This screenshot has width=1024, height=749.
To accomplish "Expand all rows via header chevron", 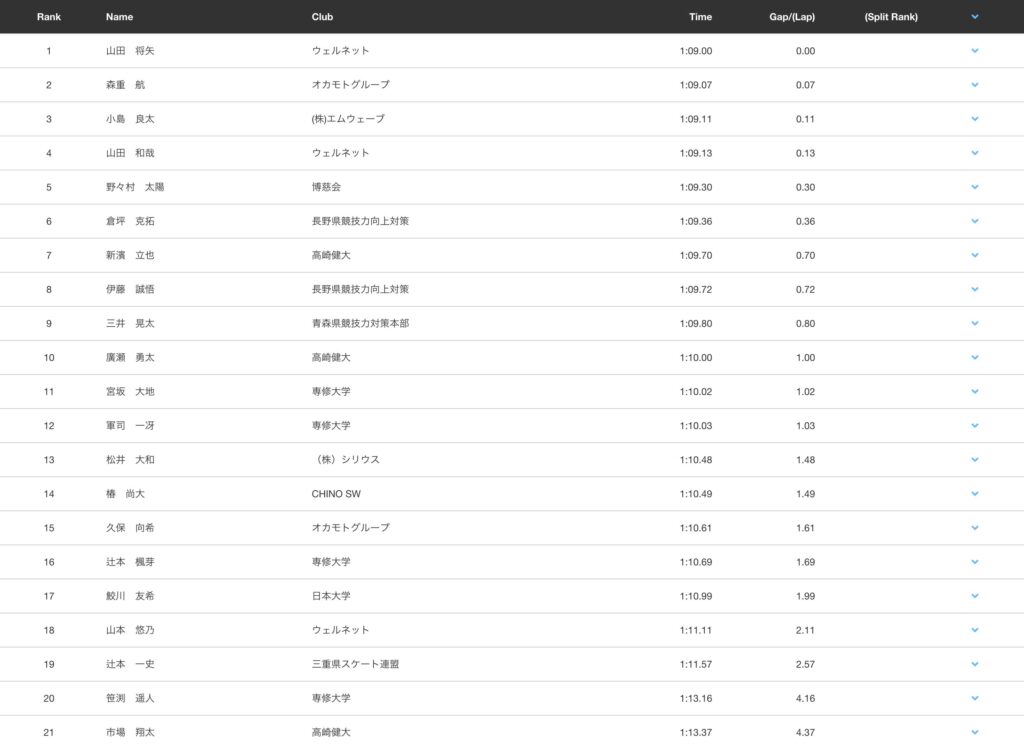I will click(974, 17).
